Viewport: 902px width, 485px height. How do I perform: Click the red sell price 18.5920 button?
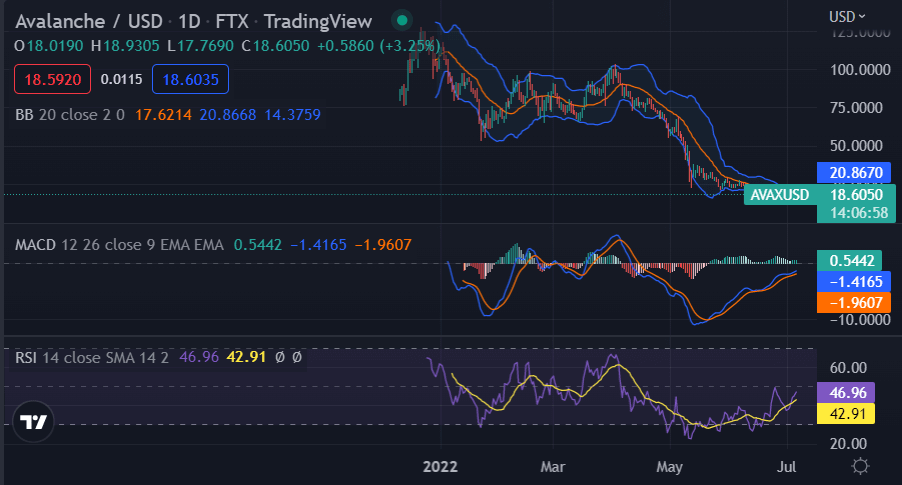pos(52,79)
